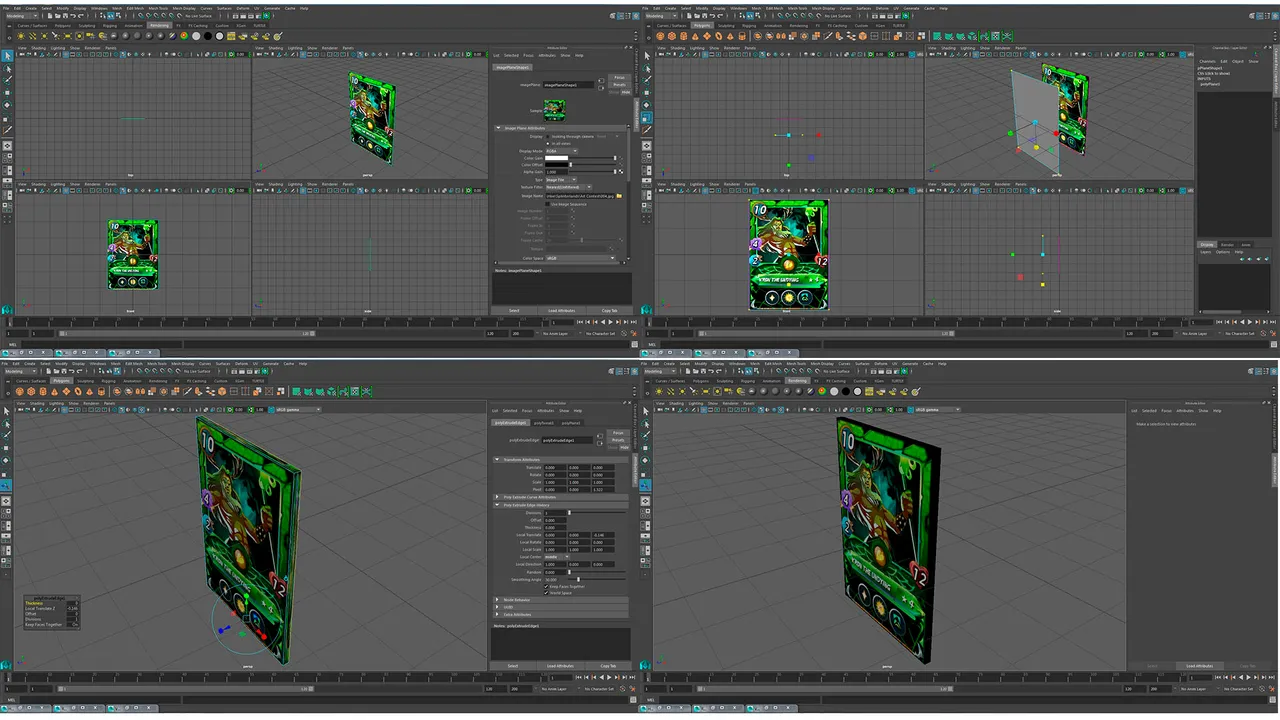
Task: Open Edit Mesh menu in top-left Maya window
Action: pos(135,8)
